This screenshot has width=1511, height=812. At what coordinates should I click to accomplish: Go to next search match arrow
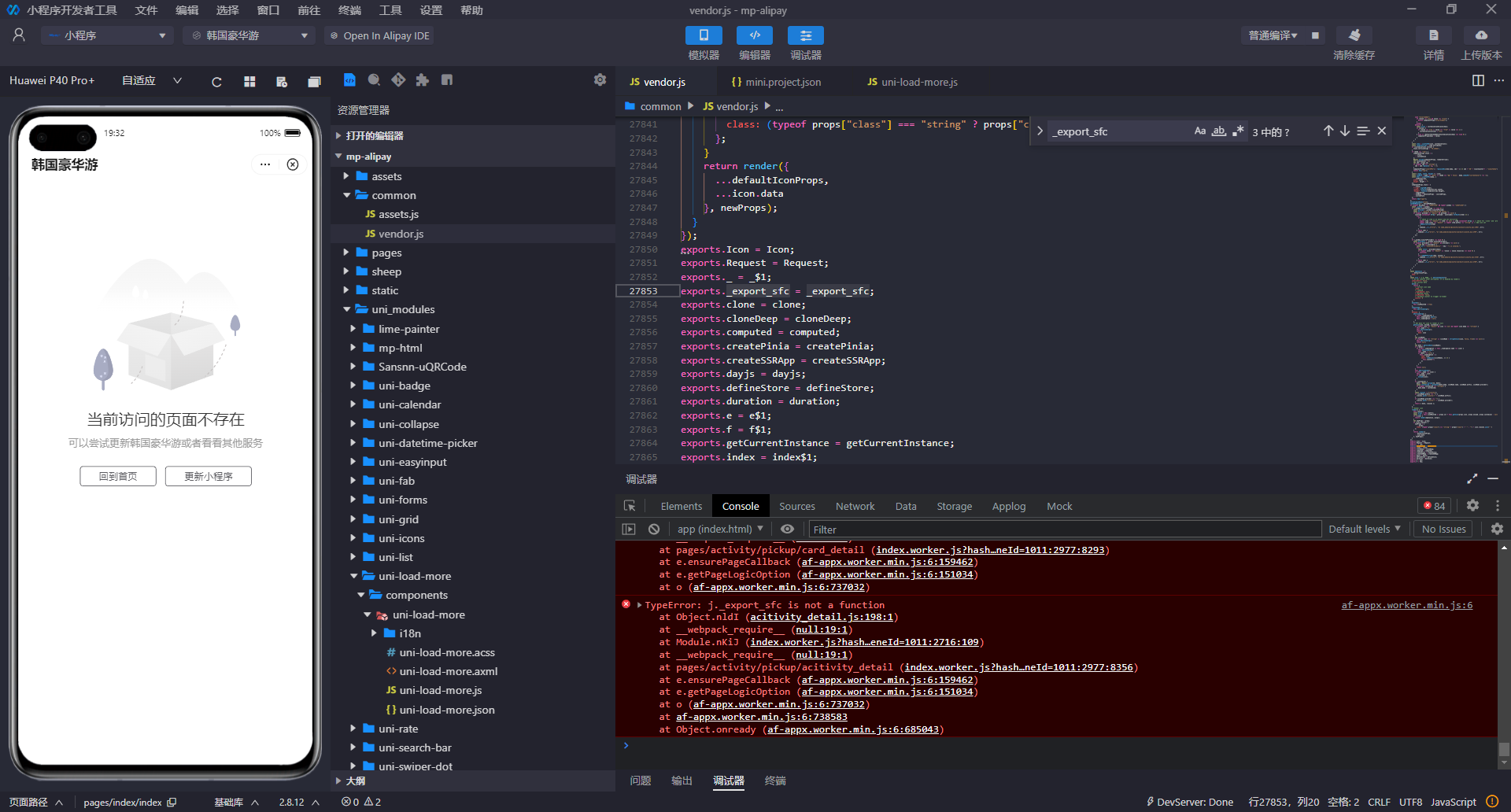coord(1345,131)
